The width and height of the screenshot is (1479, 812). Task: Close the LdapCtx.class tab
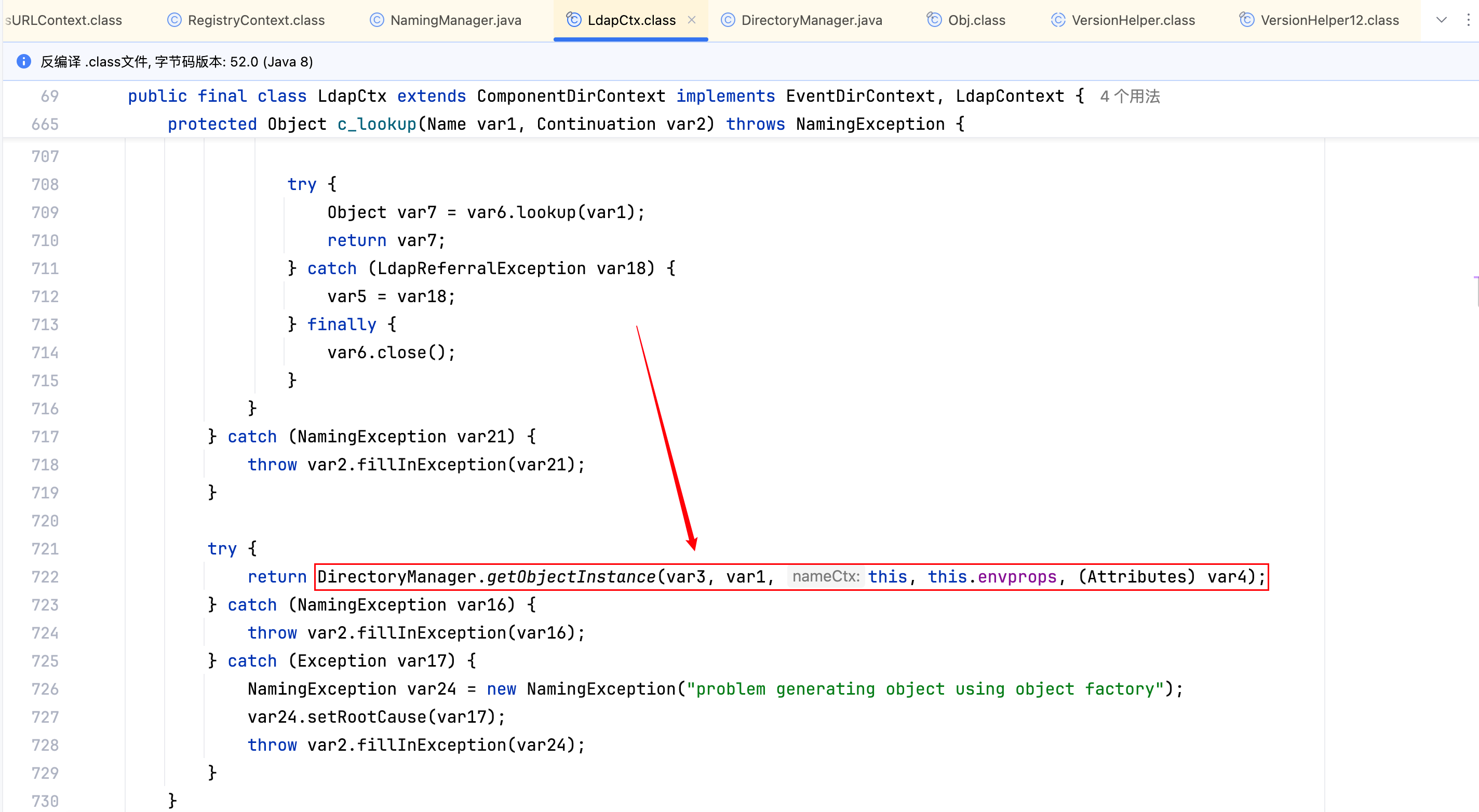[x=692, y=20]
